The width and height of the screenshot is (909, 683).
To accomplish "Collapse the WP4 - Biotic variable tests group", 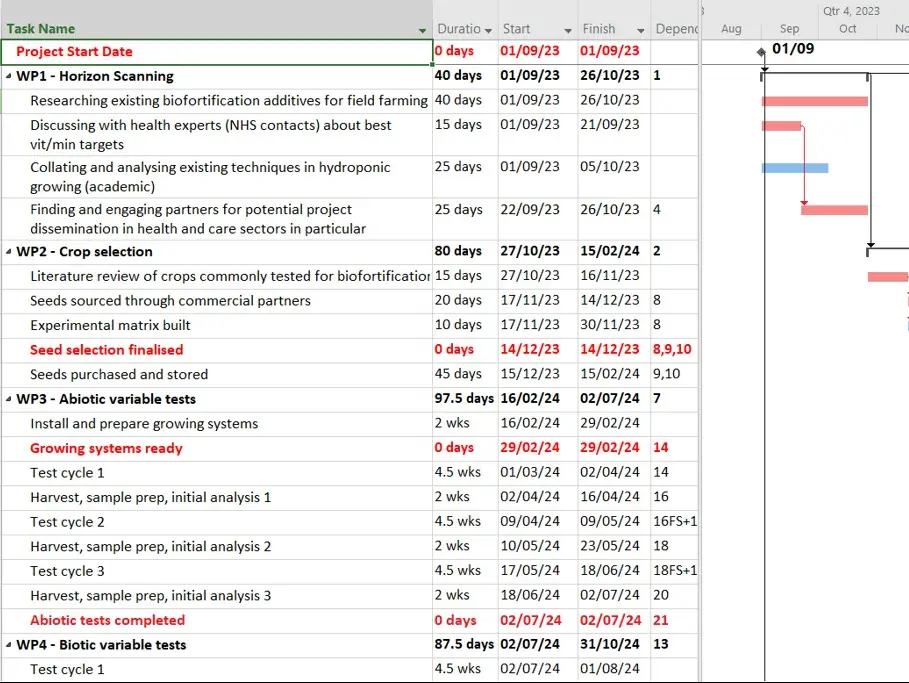I will tap(9, 645).
